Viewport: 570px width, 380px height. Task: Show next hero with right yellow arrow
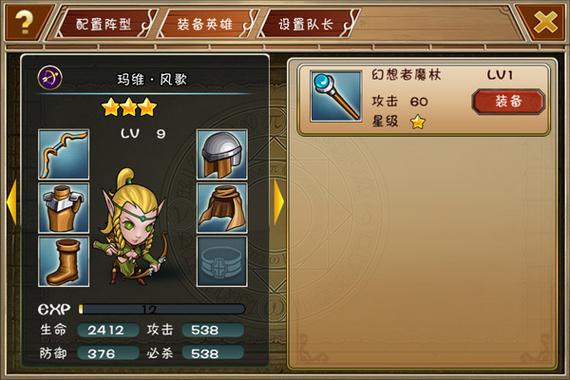click(x=278, y=202)
